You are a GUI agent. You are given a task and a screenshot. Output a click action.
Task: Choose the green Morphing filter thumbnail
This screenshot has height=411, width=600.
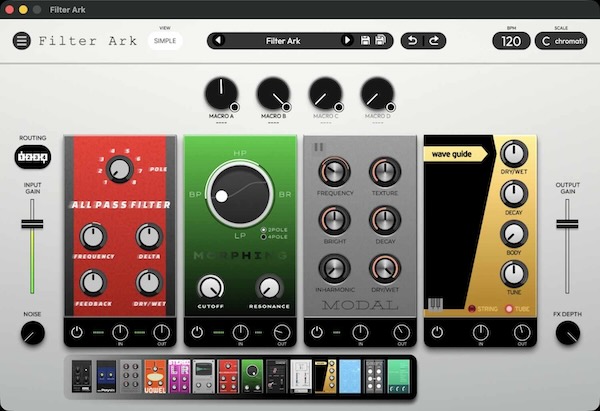[x=253, y=377]
